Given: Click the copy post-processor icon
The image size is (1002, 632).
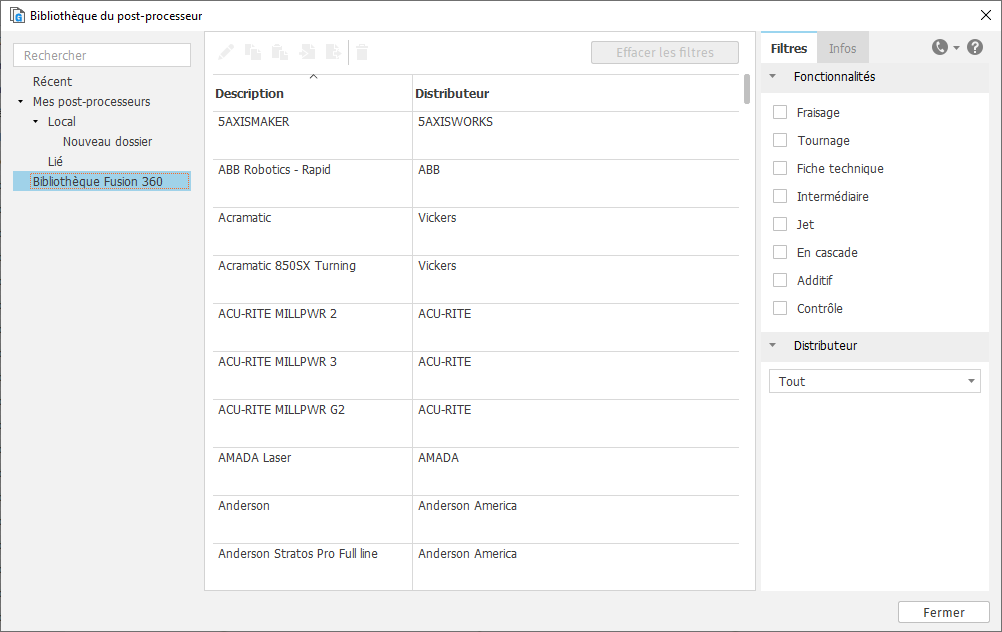Looking at the screenshot, I should tap(253, 52).
